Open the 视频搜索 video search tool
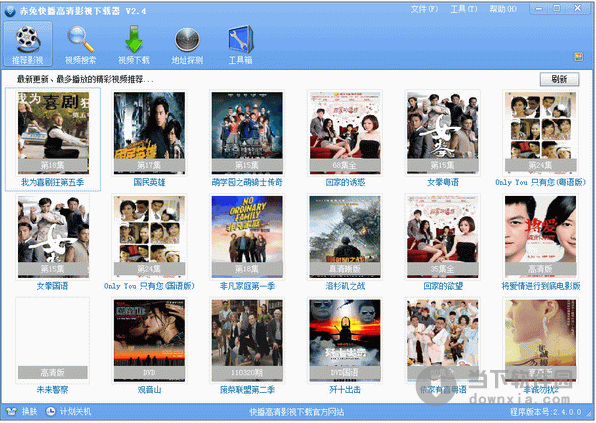 click(x=81, y=44)
